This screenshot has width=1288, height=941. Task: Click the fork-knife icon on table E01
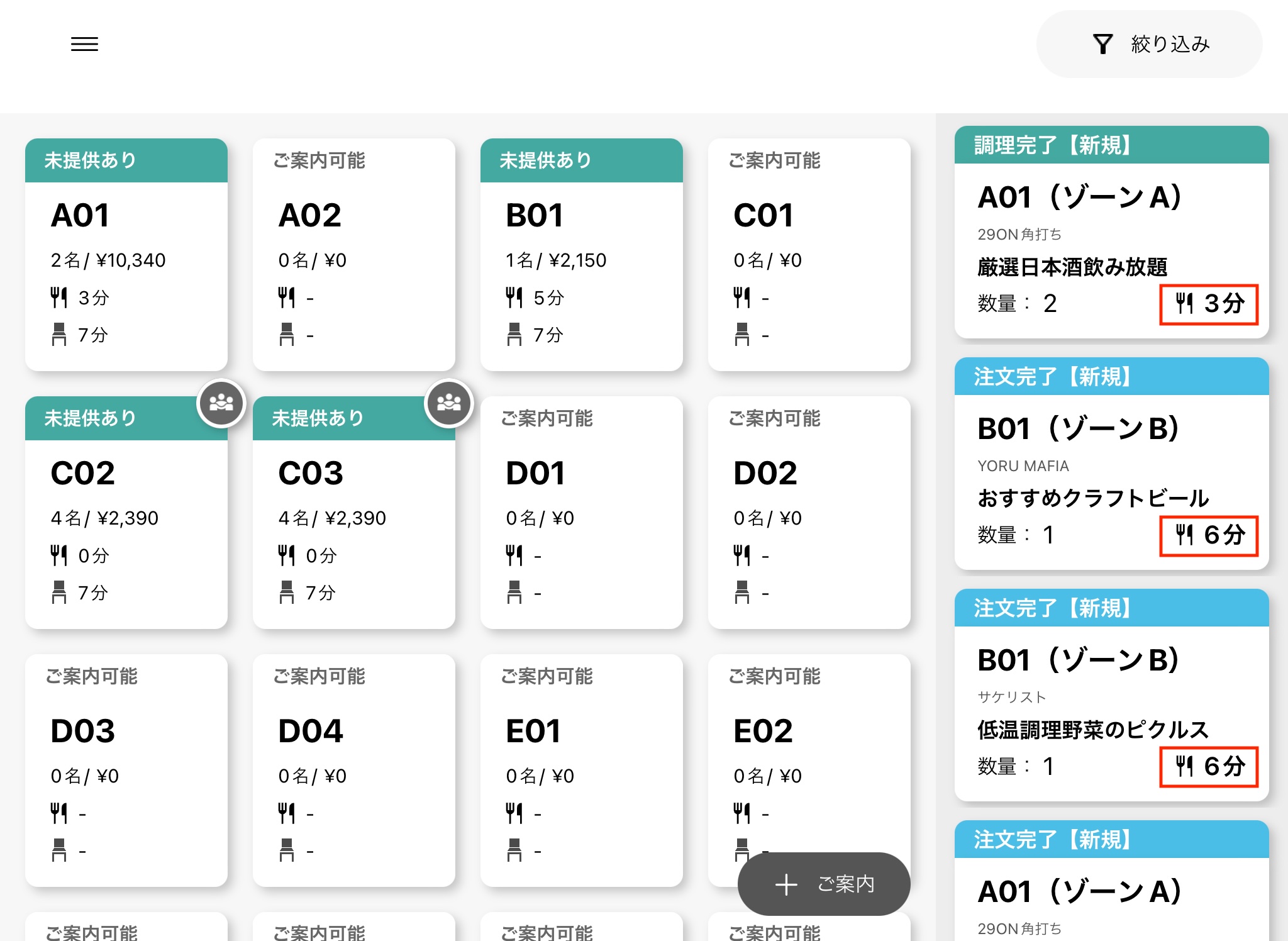click(x=514, y=813)
